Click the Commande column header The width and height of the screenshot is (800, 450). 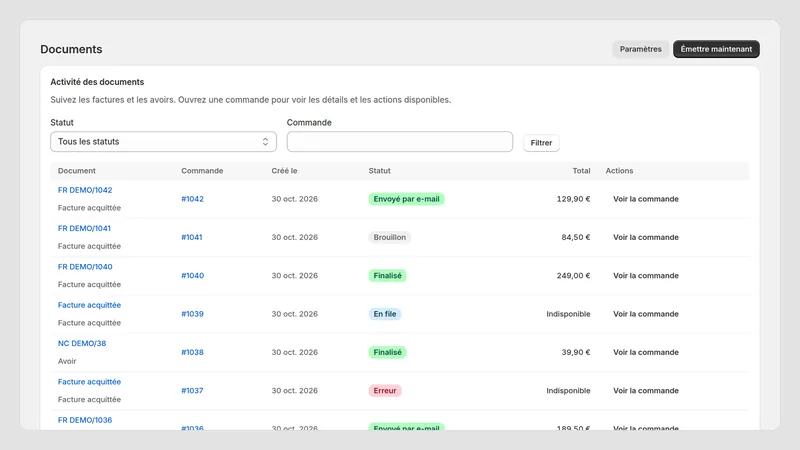tap(202, 171)
